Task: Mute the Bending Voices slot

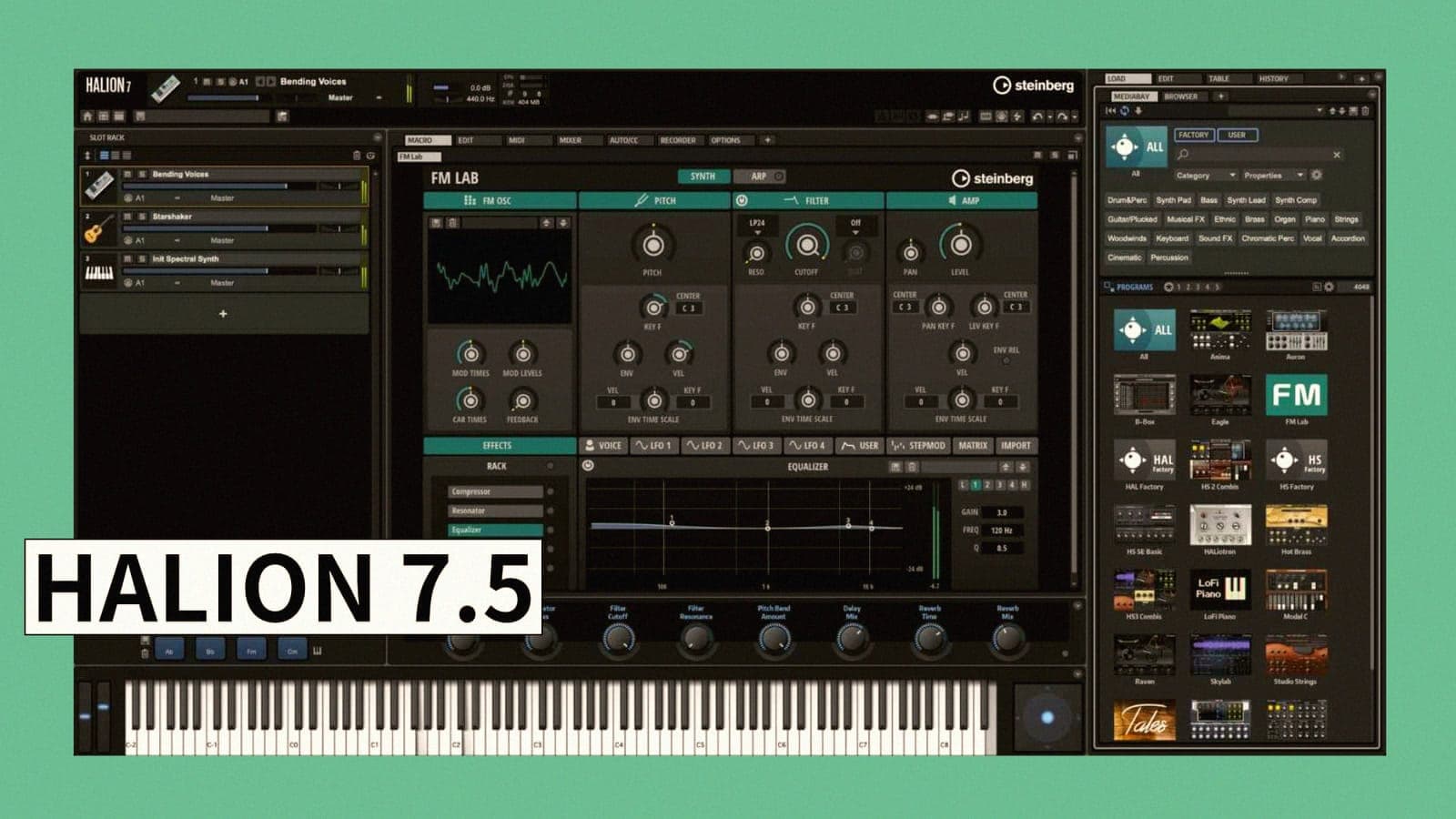Action: [128, 174]
